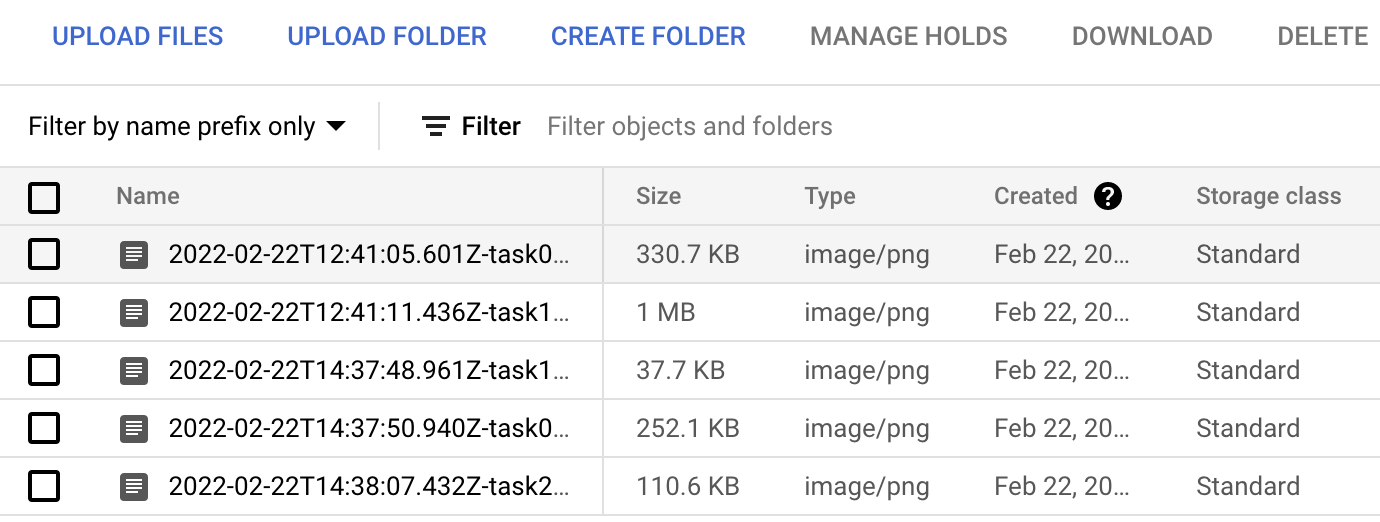Sort by the Name column header

(148, 196)
